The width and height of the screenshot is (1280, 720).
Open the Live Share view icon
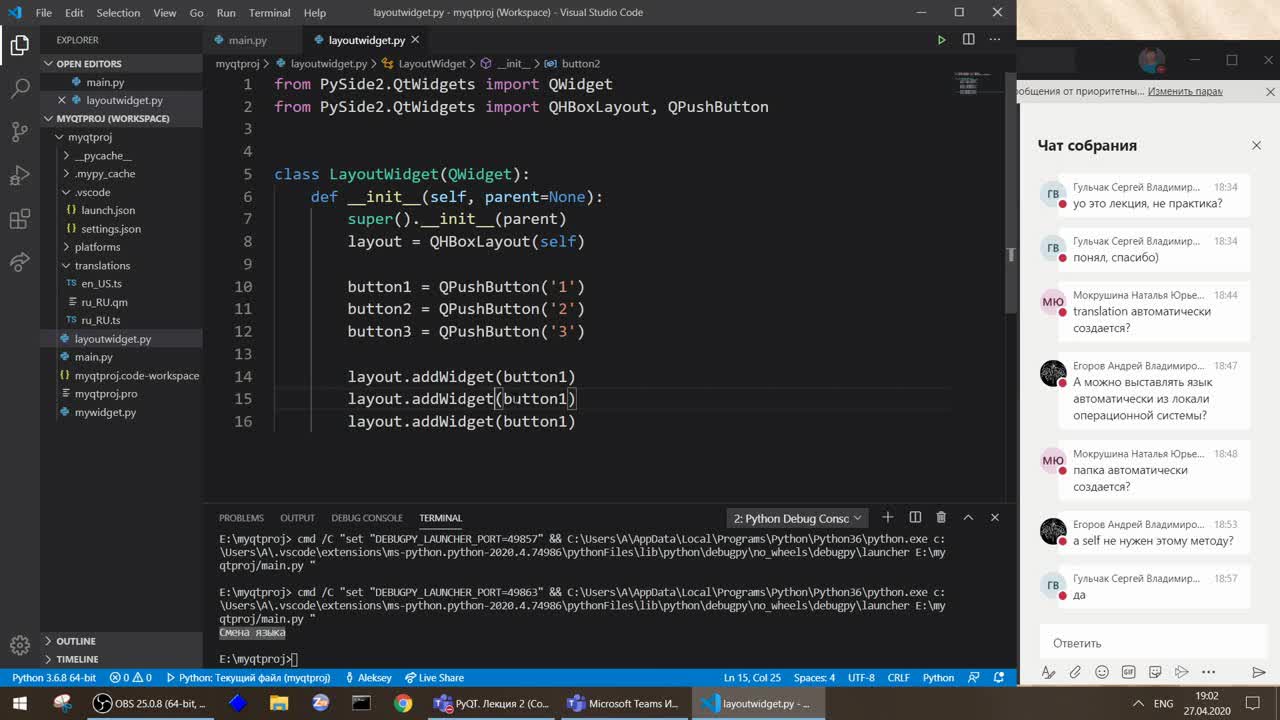[x=19, y=263]
